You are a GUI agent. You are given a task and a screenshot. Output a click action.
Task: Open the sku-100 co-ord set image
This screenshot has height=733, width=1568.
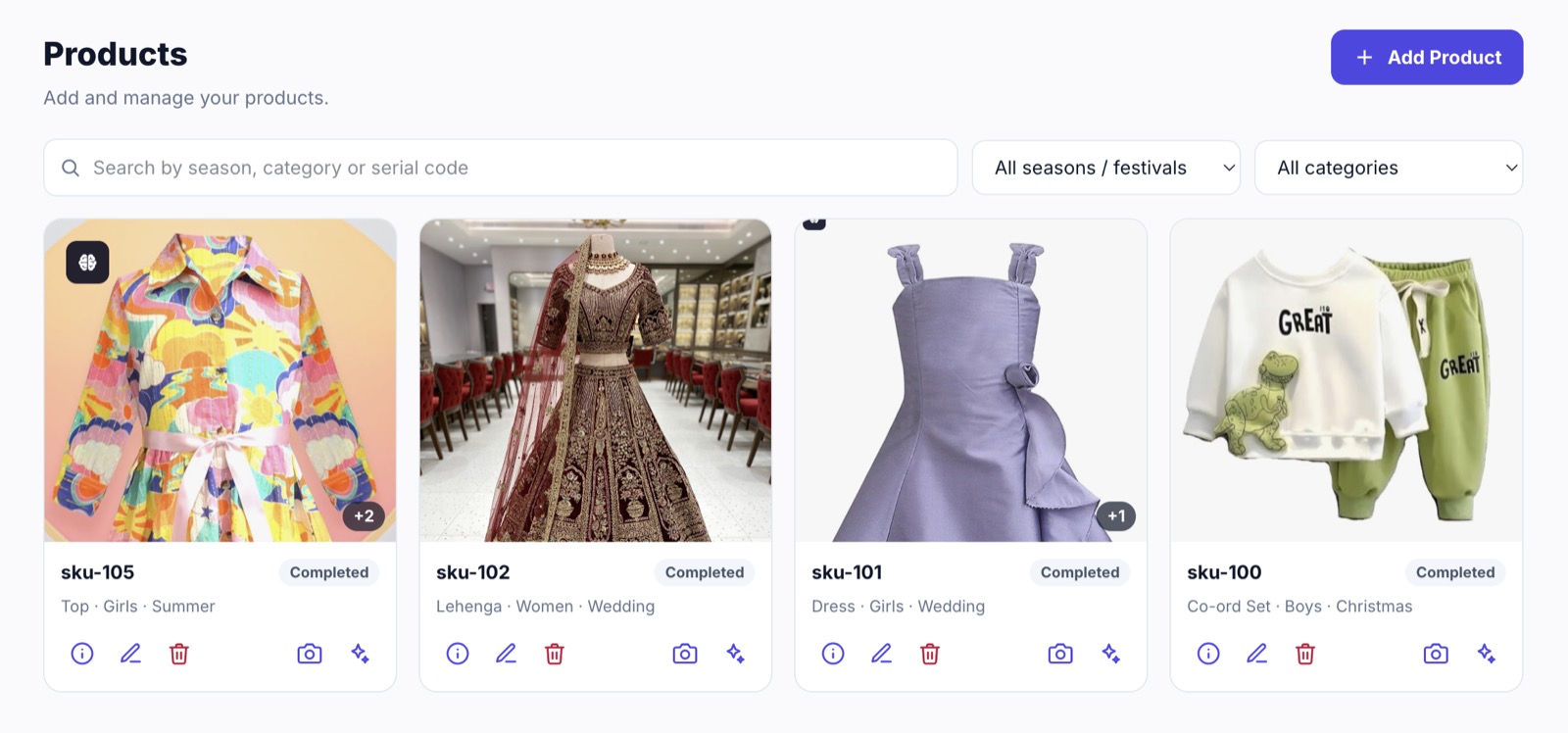(x=1347, y=380)
